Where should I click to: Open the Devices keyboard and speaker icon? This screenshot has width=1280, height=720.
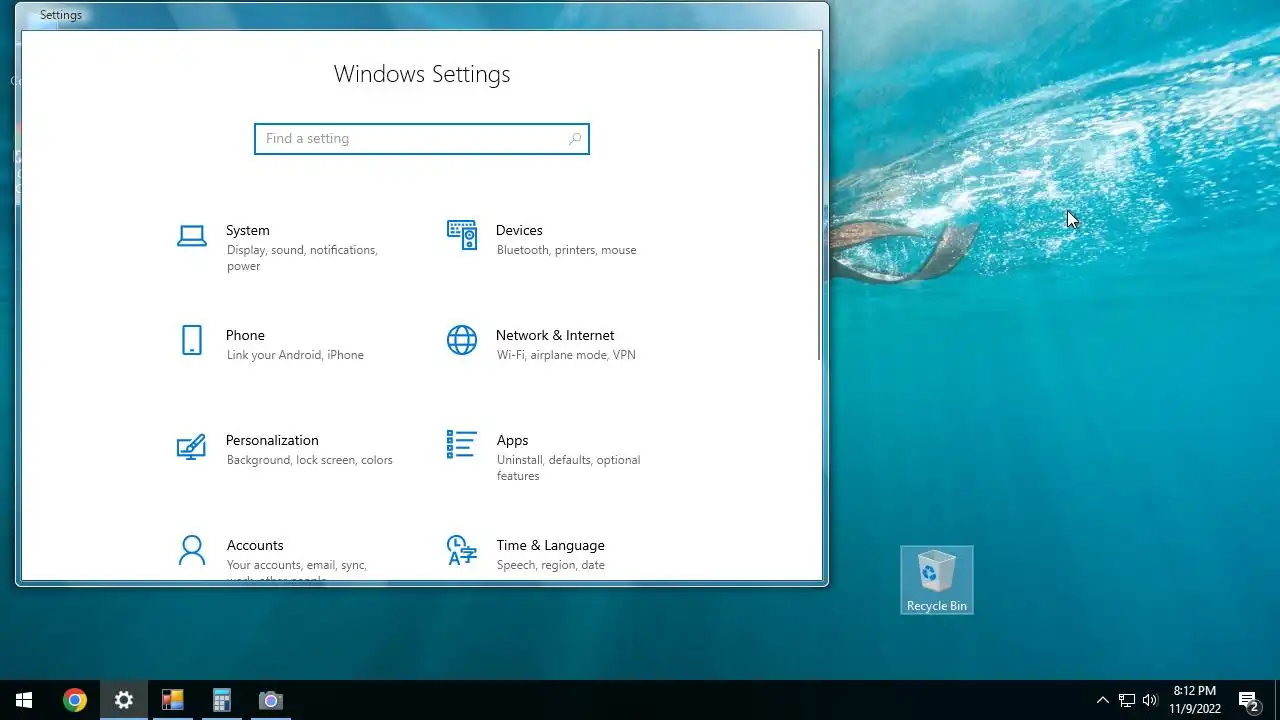coord(461,235)
